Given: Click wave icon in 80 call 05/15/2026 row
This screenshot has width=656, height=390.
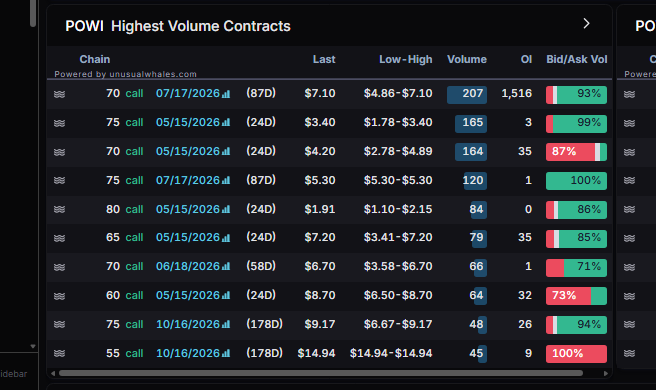Looking at the screenshot, I should point(59,209).
